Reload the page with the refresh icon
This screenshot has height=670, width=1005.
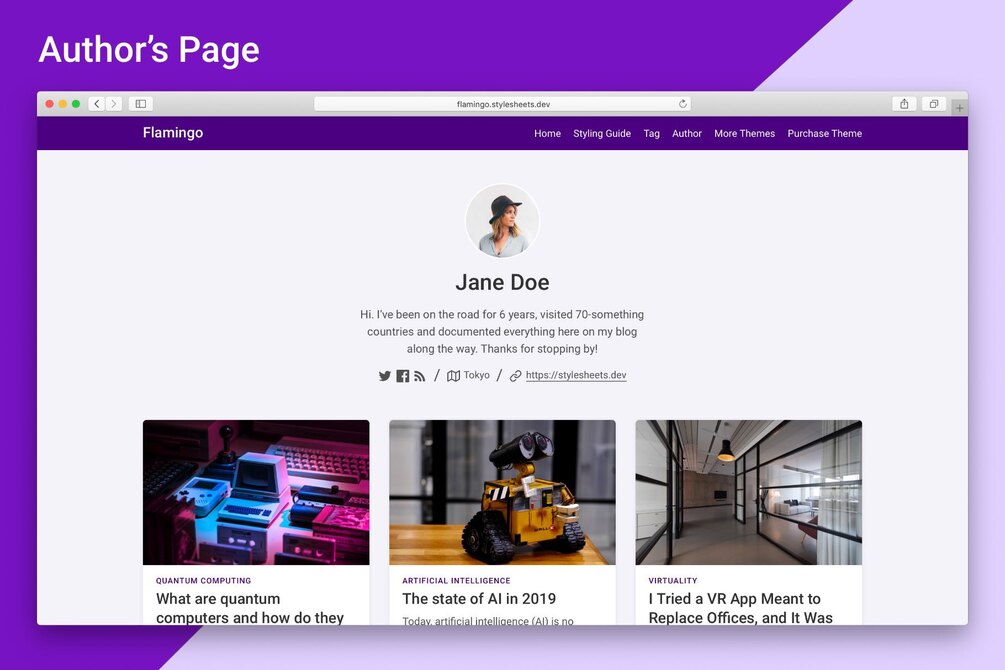tap(683, 104)
